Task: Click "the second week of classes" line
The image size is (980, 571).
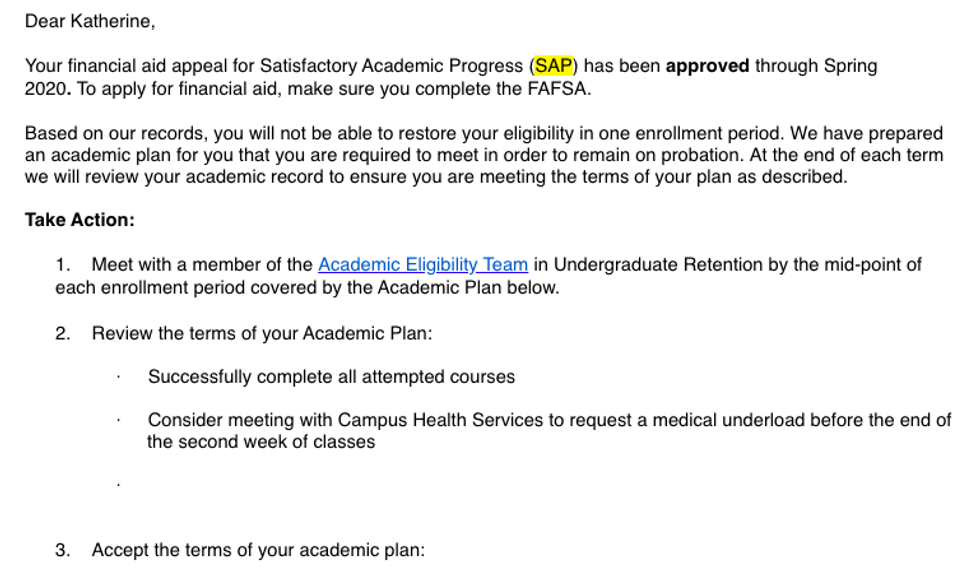Action: (x=261, y=442)
